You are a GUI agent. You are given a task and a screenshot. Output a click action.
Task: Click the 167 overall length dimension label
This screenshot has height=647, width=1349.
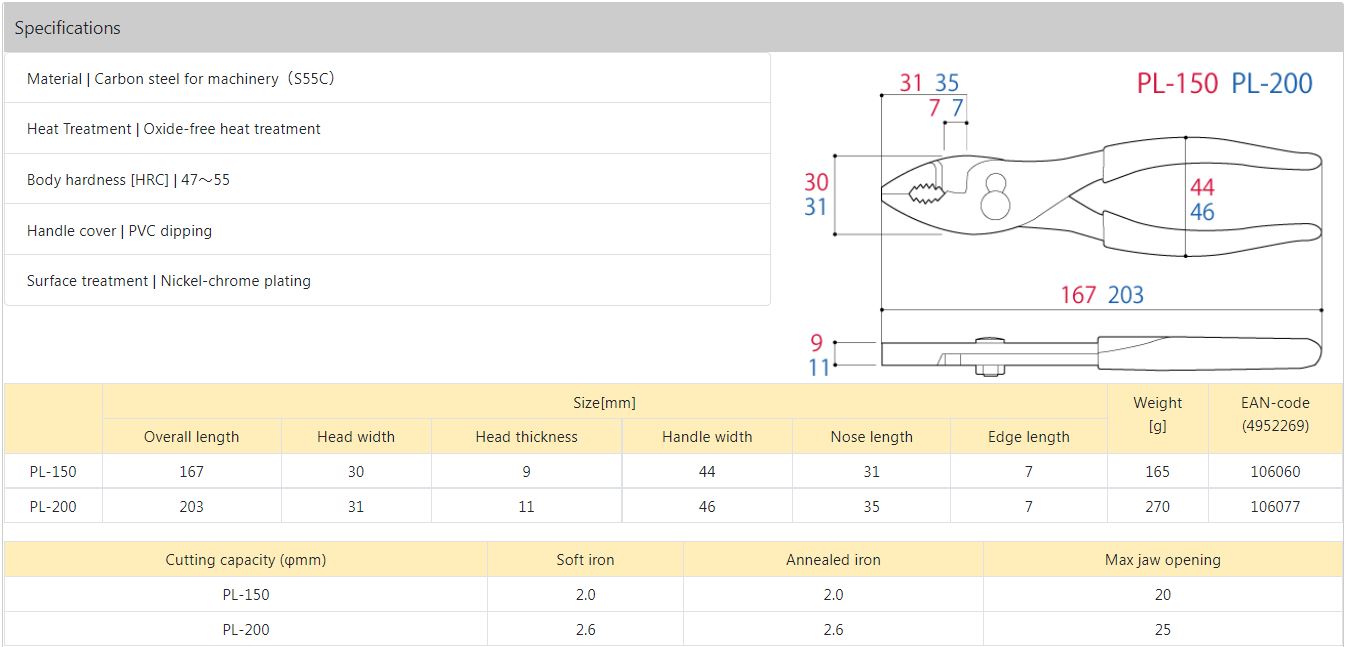coord(1078,295)
